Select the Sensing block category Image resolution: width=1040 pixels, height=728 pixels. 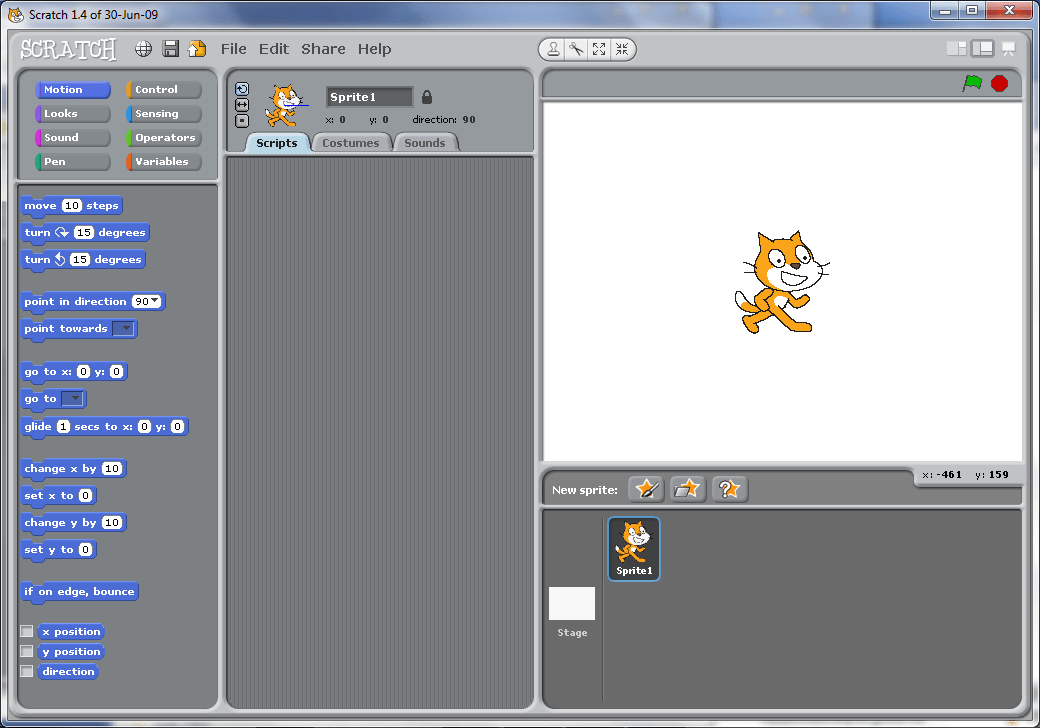pyautogui.click(x=164, y=113)
